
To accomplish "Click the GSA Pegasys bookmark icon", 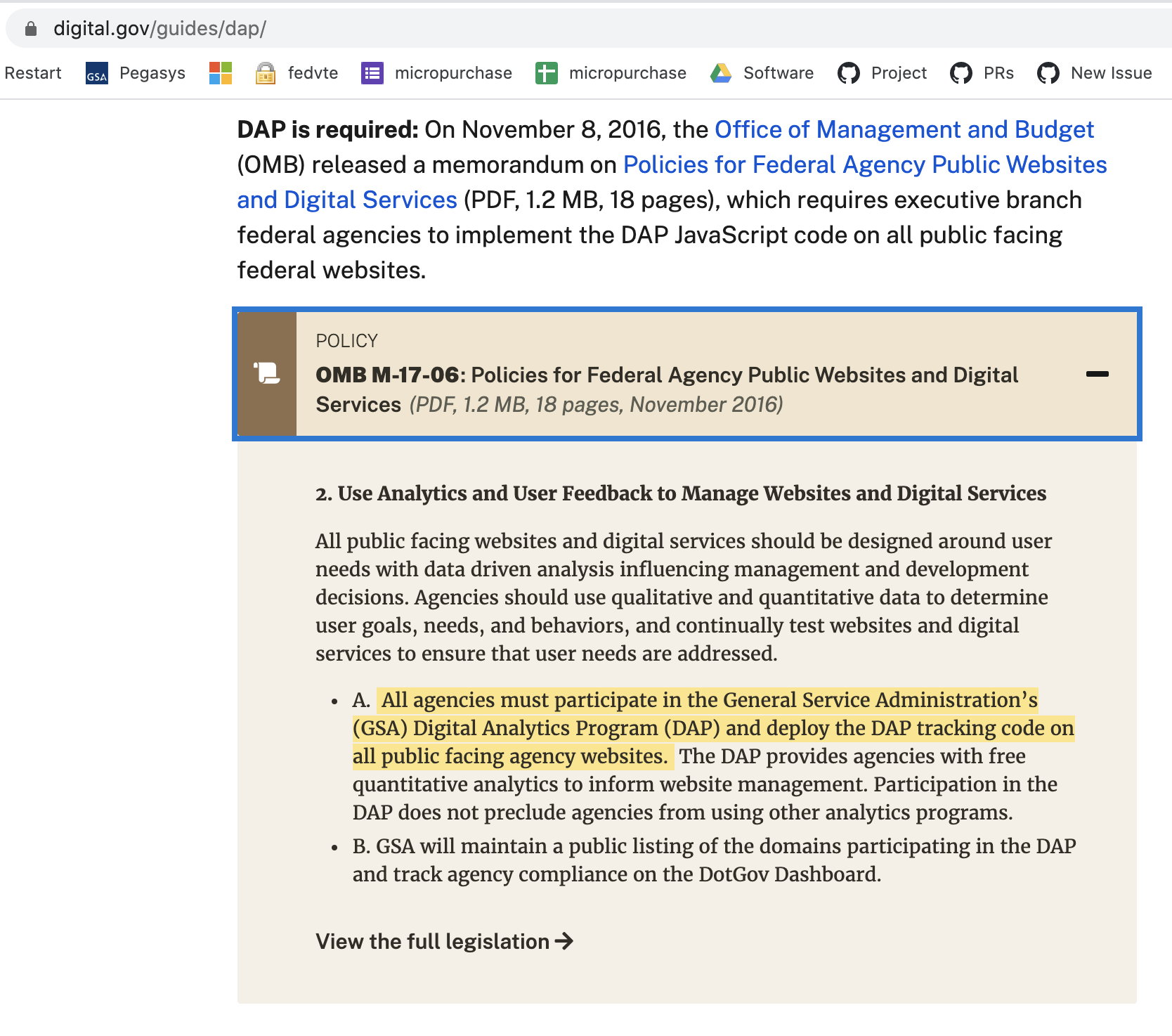I will point(96,73).
